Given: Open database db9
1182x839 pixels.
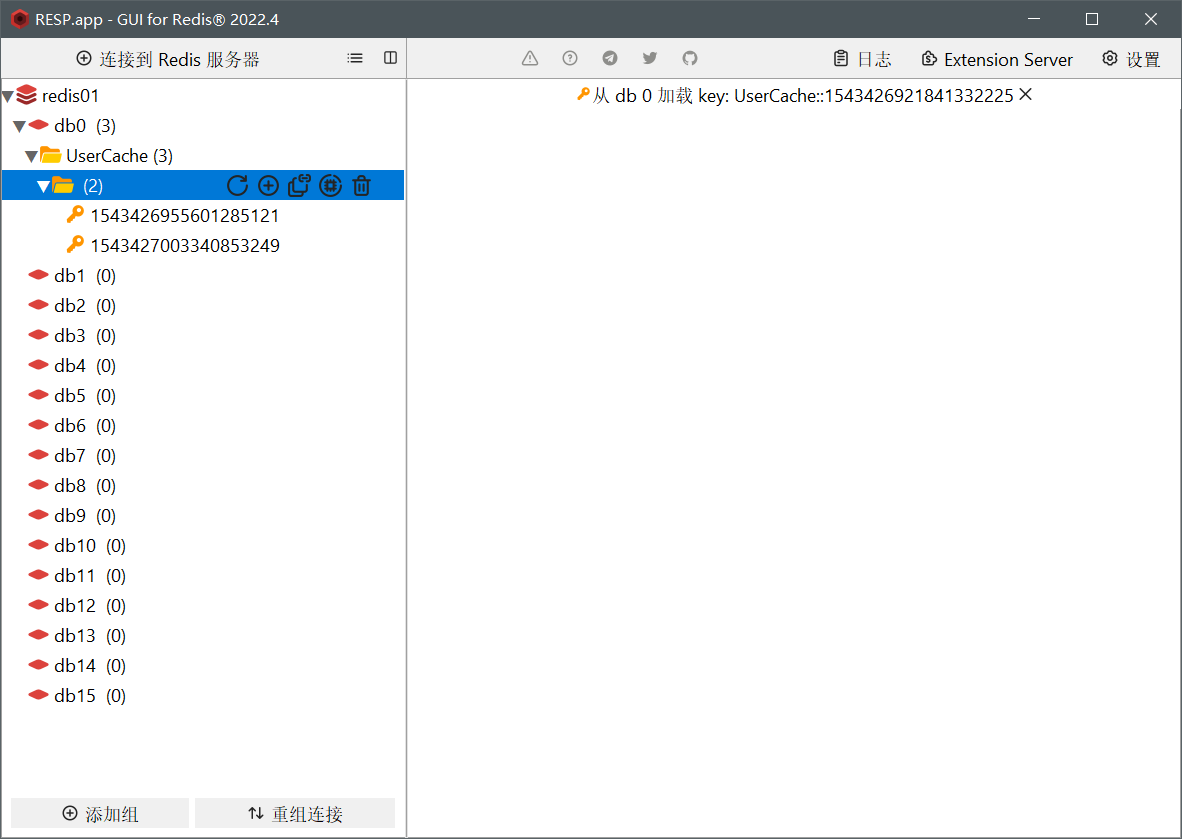Looking at the screenshot, I should pyautogui.click(x=72, y=516).
